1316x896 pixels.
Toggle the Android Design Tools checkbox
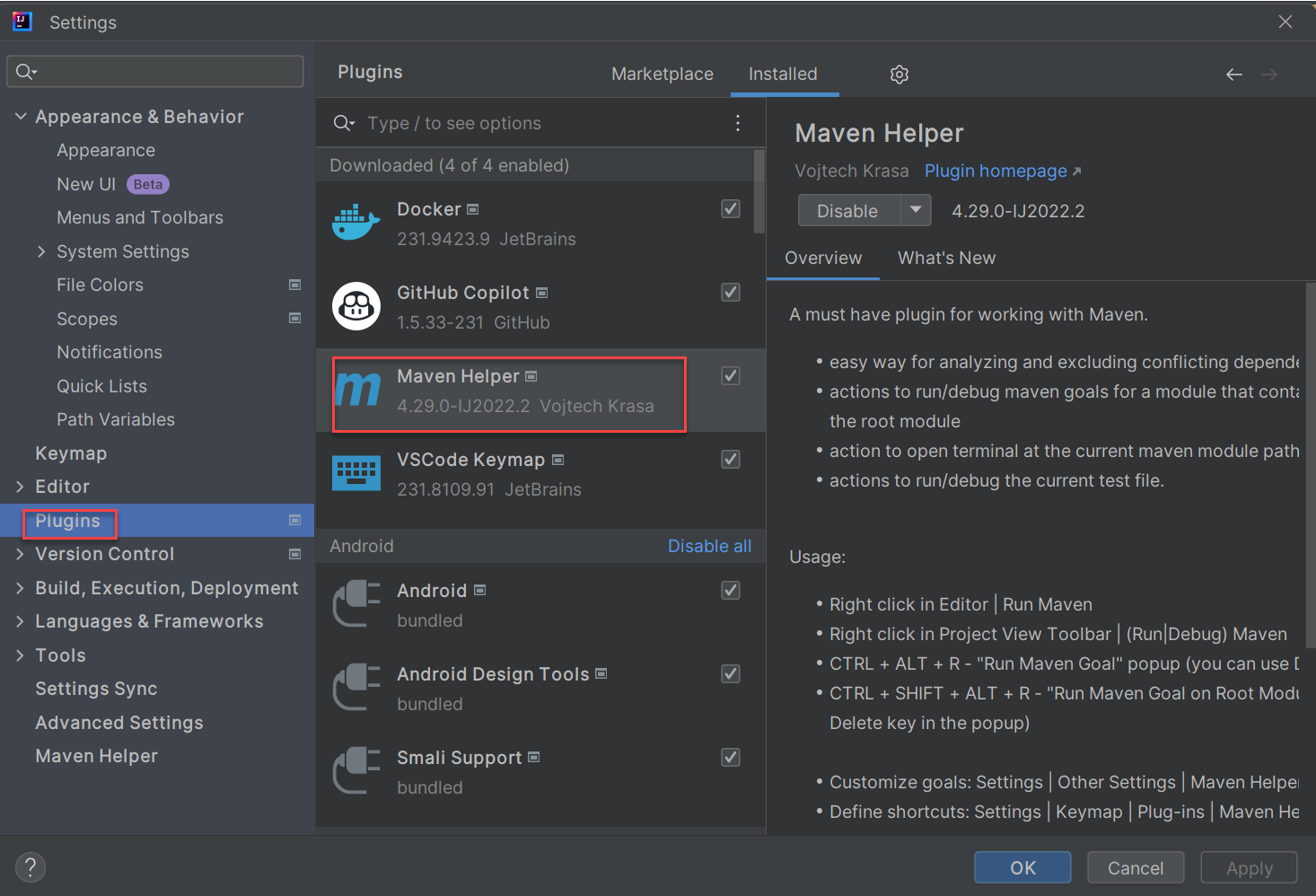pyautogui.click(x=731, y=673)
